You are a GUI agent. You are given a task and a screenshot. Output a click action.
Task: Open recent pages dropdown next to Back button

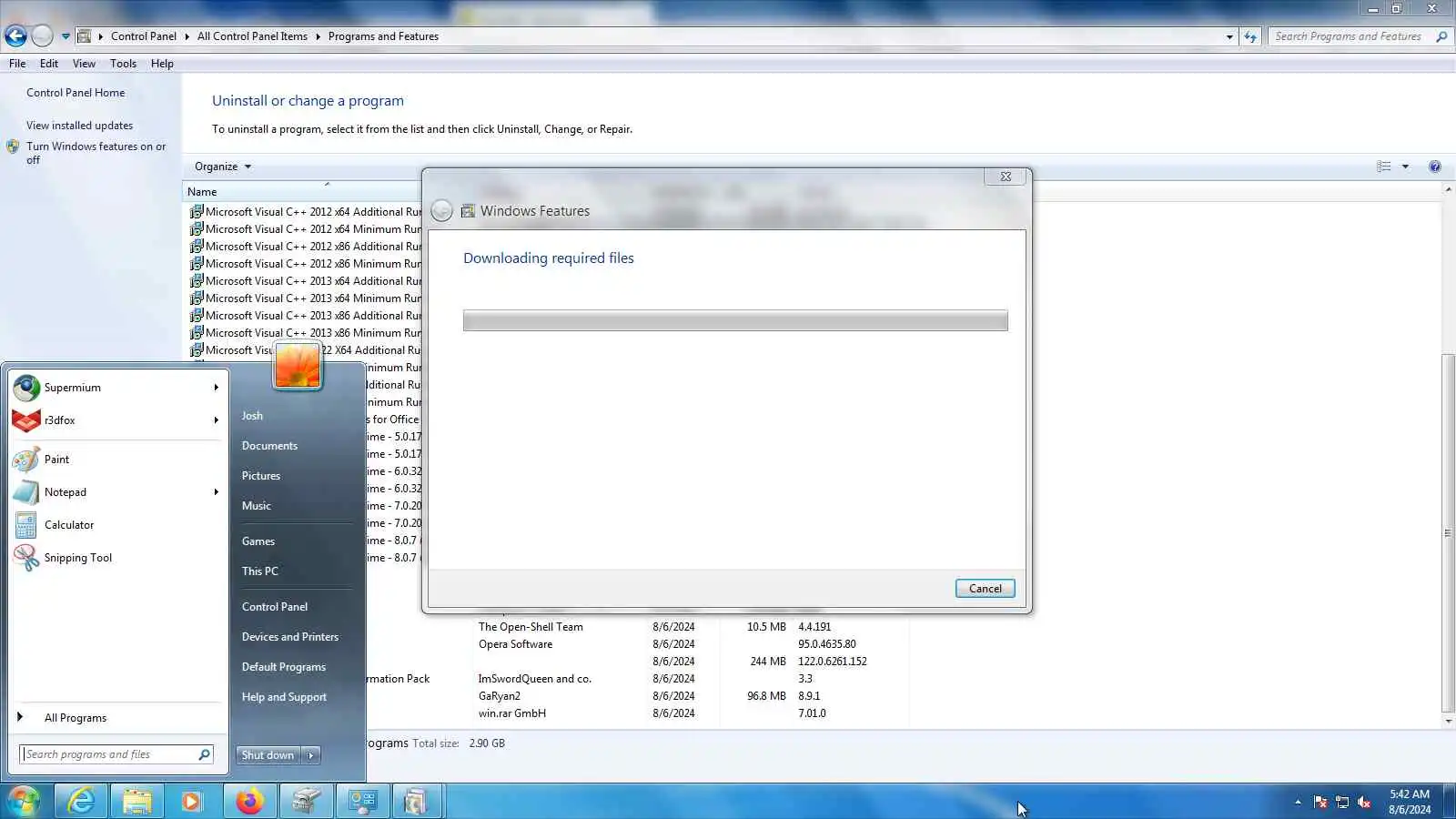tap(66, 36)
